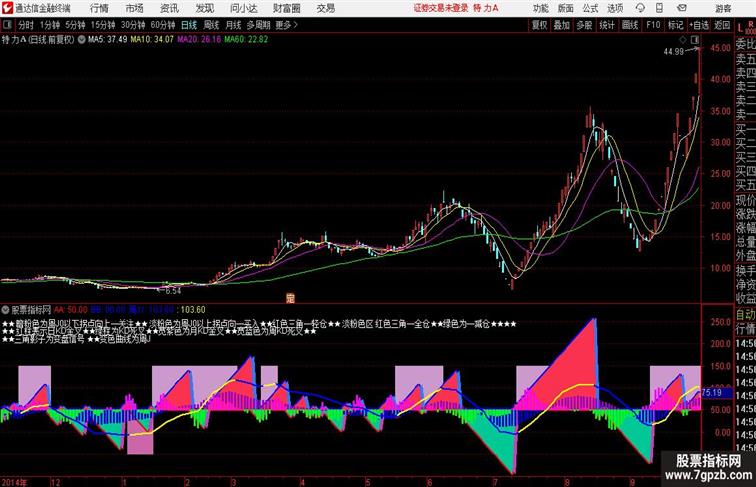Click the orange marker icon below the main chart

(290, 298)
